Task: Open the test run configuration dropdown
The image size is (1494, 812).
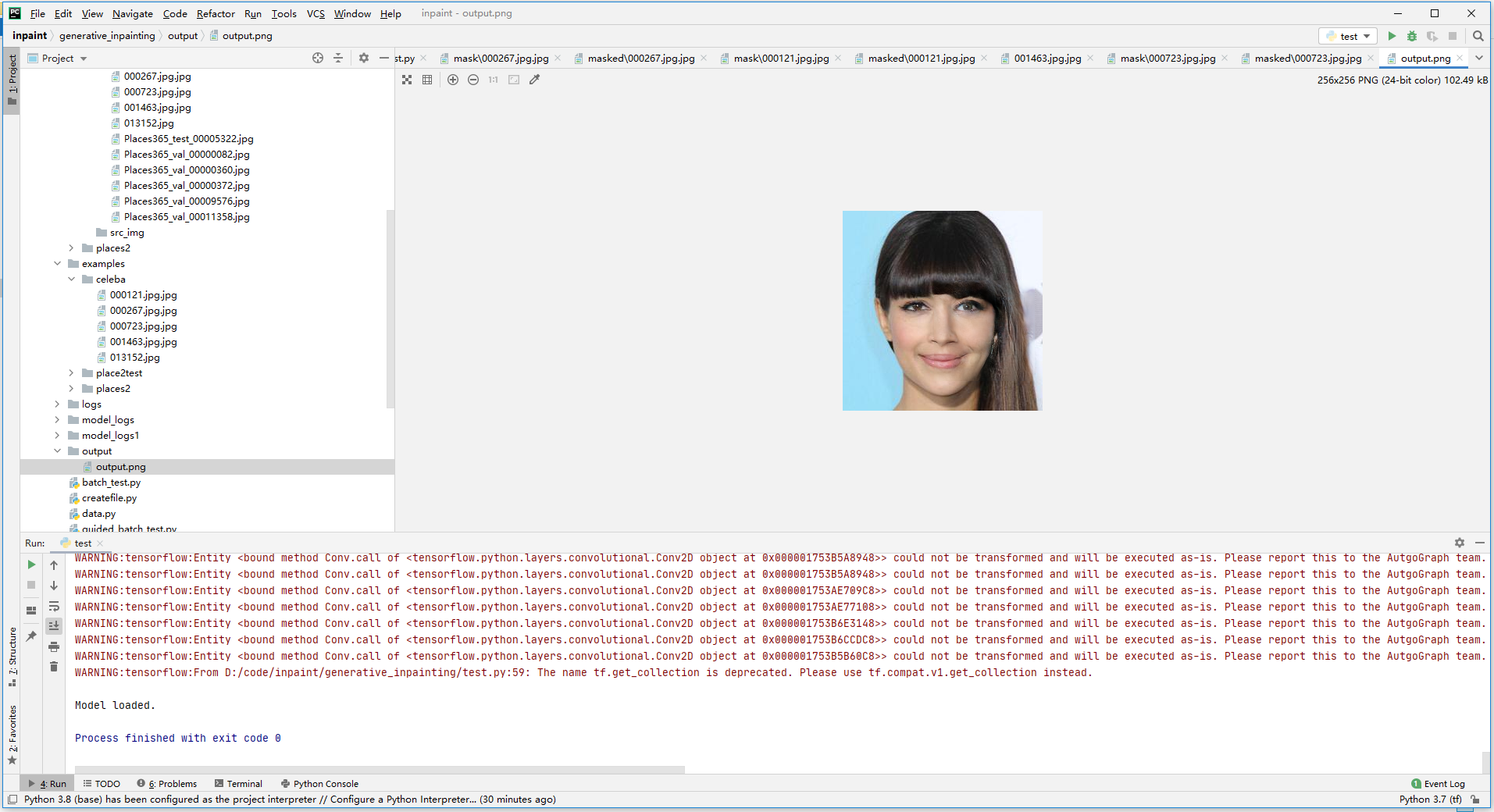Action: click(x=1349, y=36)
